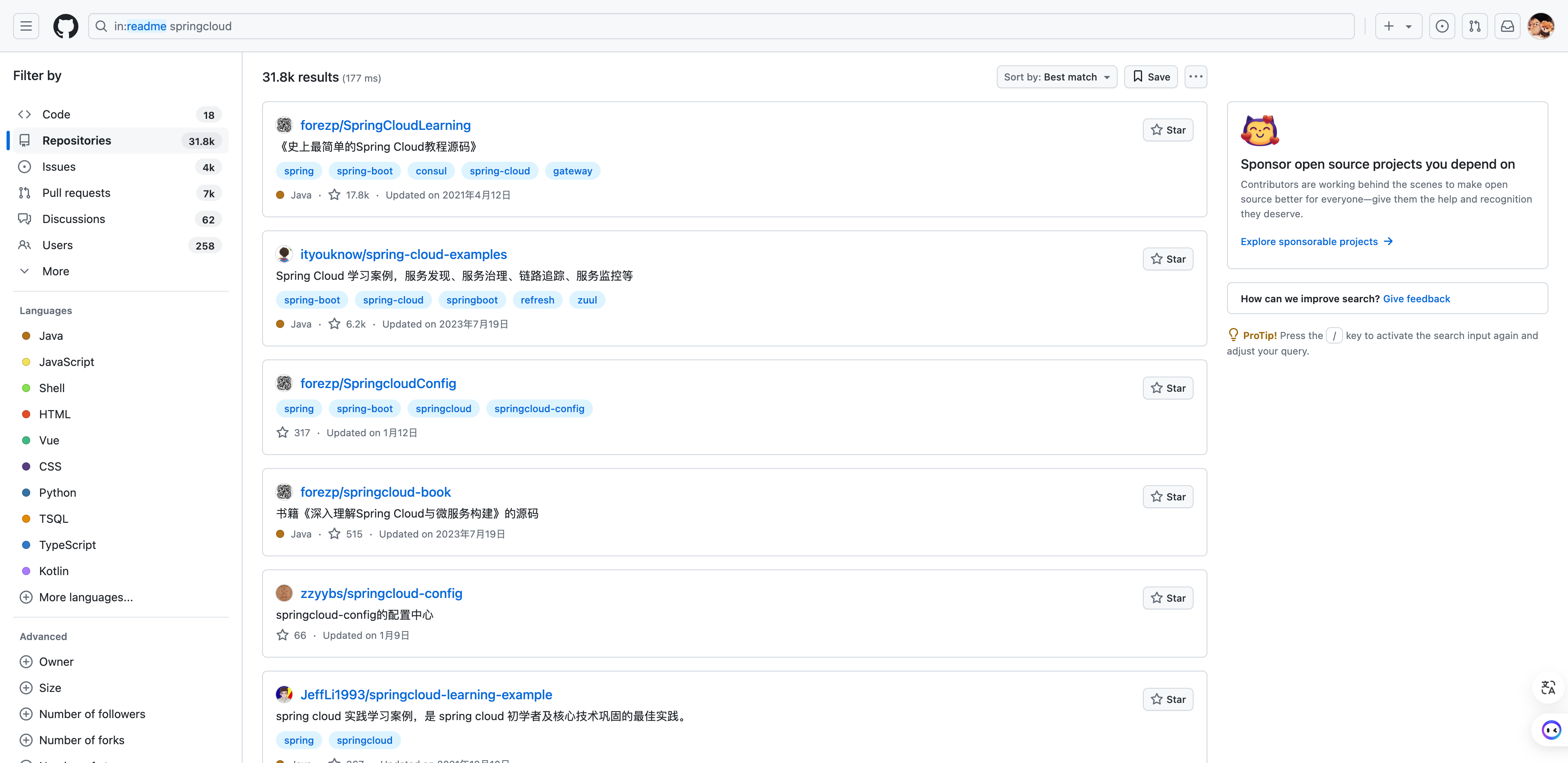Click the translate floating icon
Viewport: 1568px width, 763px height.
(1548, 687)
